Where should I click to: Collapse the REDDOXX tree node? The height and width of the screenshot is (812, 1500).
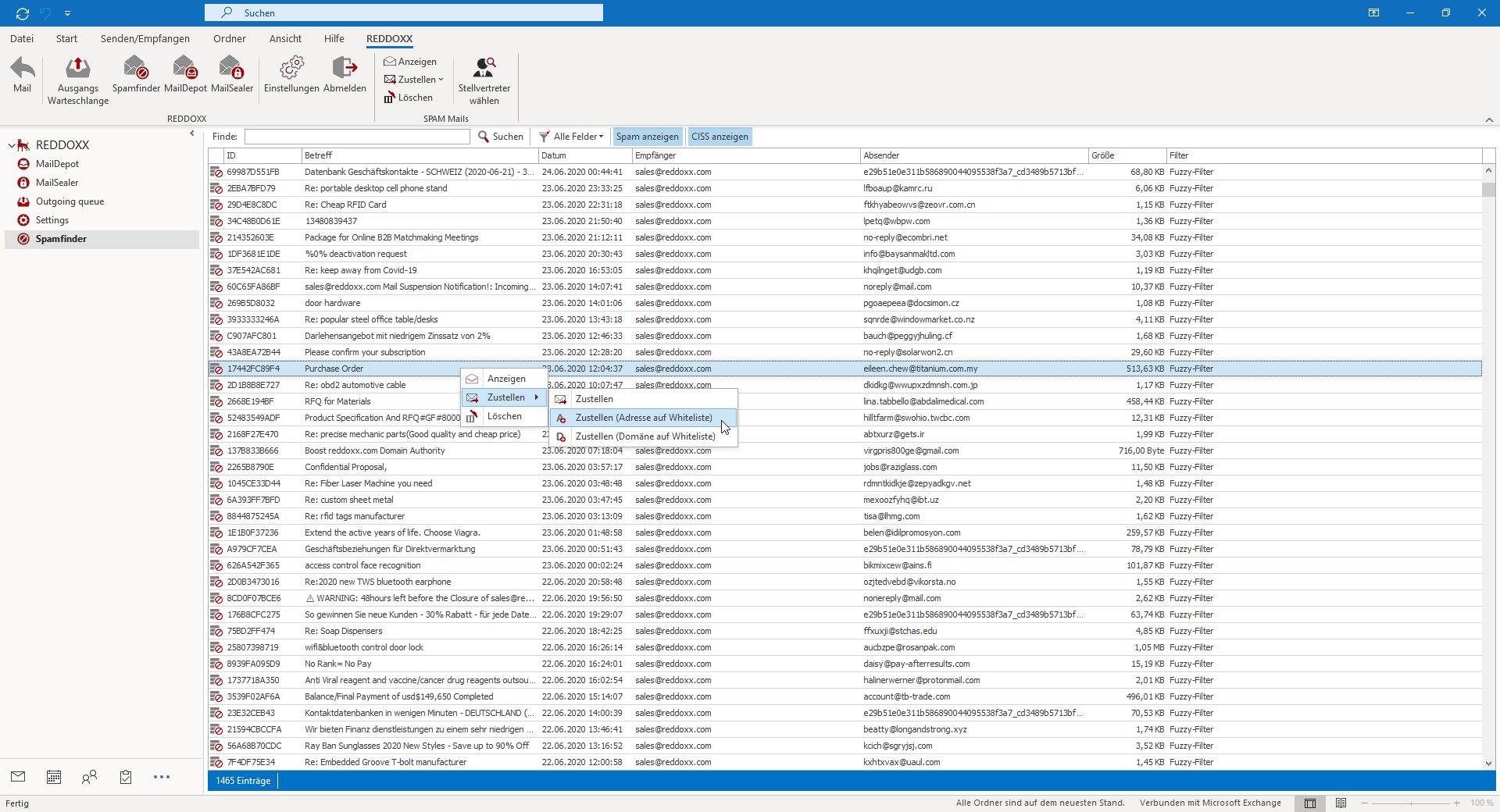point(11,145)
